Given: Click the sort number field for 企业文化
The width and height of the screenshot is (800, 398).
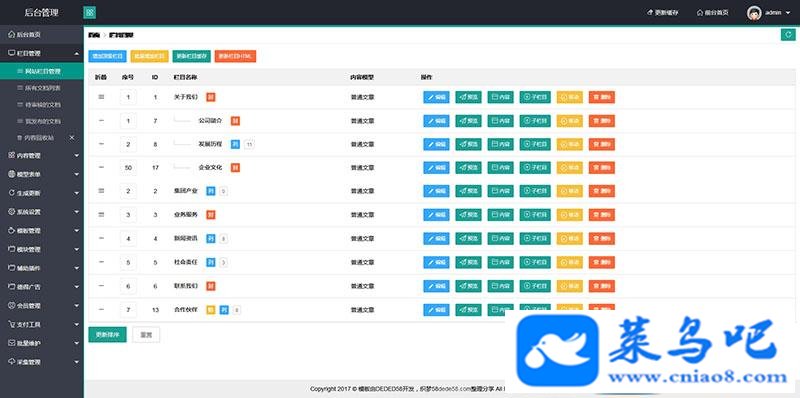Looking at the screenshot, I should (128, 167).
